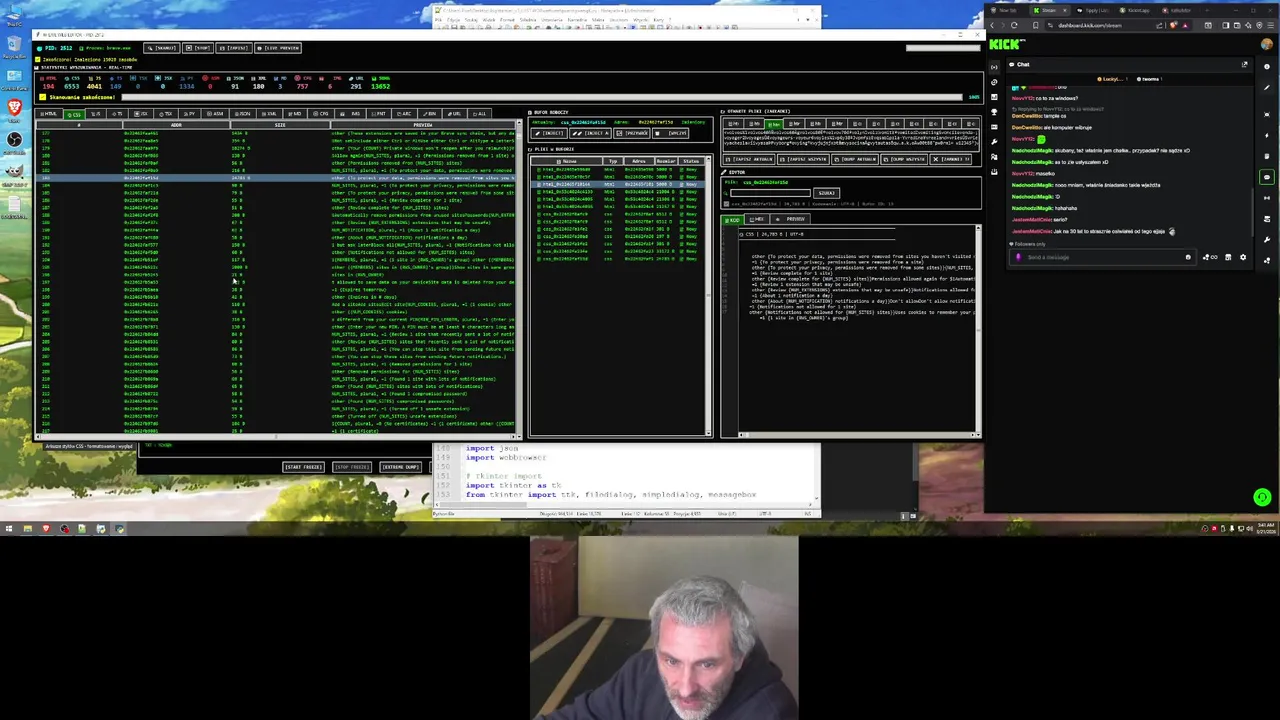Open the Kick trophy achievements sidebar icon
Image resolution: width=1280 pixels, height=720 pixels.
[994, 111]
